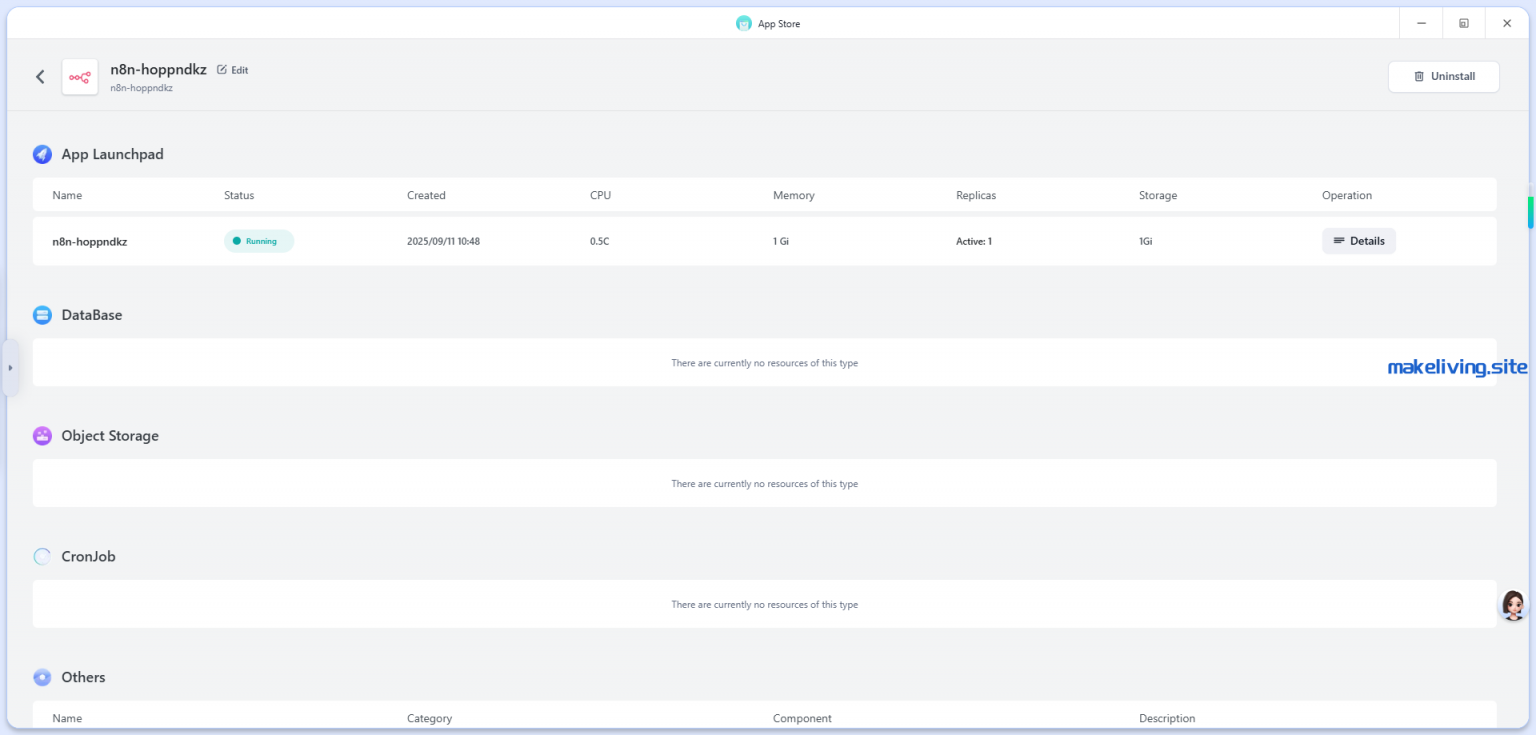Click the Created column header
The height and width of the screenshot is (735, 1536).
(x=426, y=195)
